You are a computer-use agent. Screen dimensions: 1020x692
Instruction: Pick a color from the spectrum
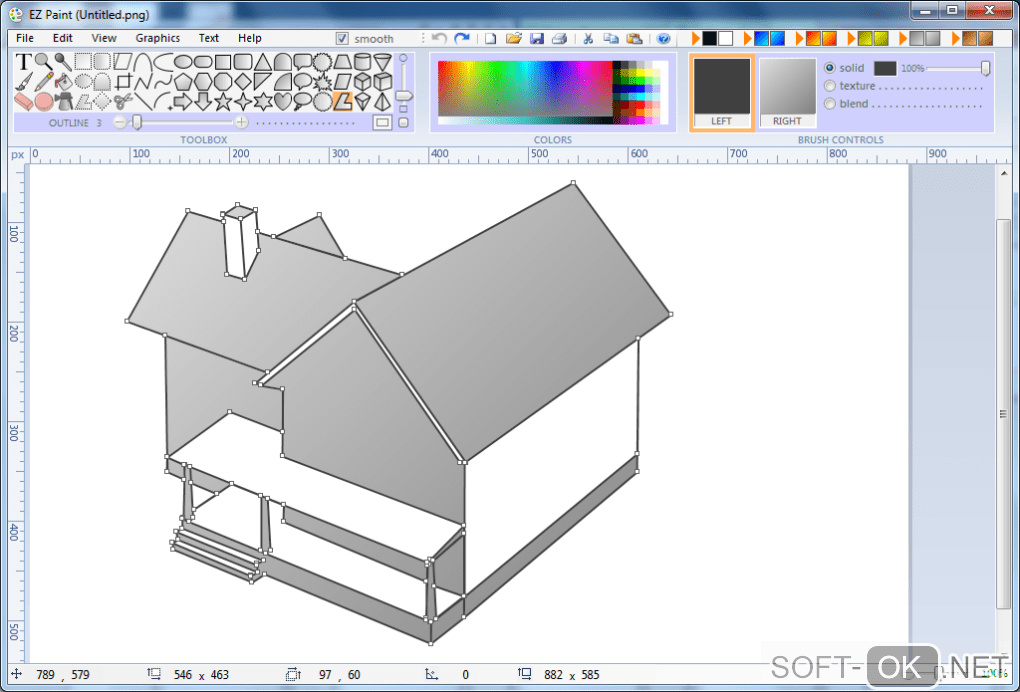point(524,89)
